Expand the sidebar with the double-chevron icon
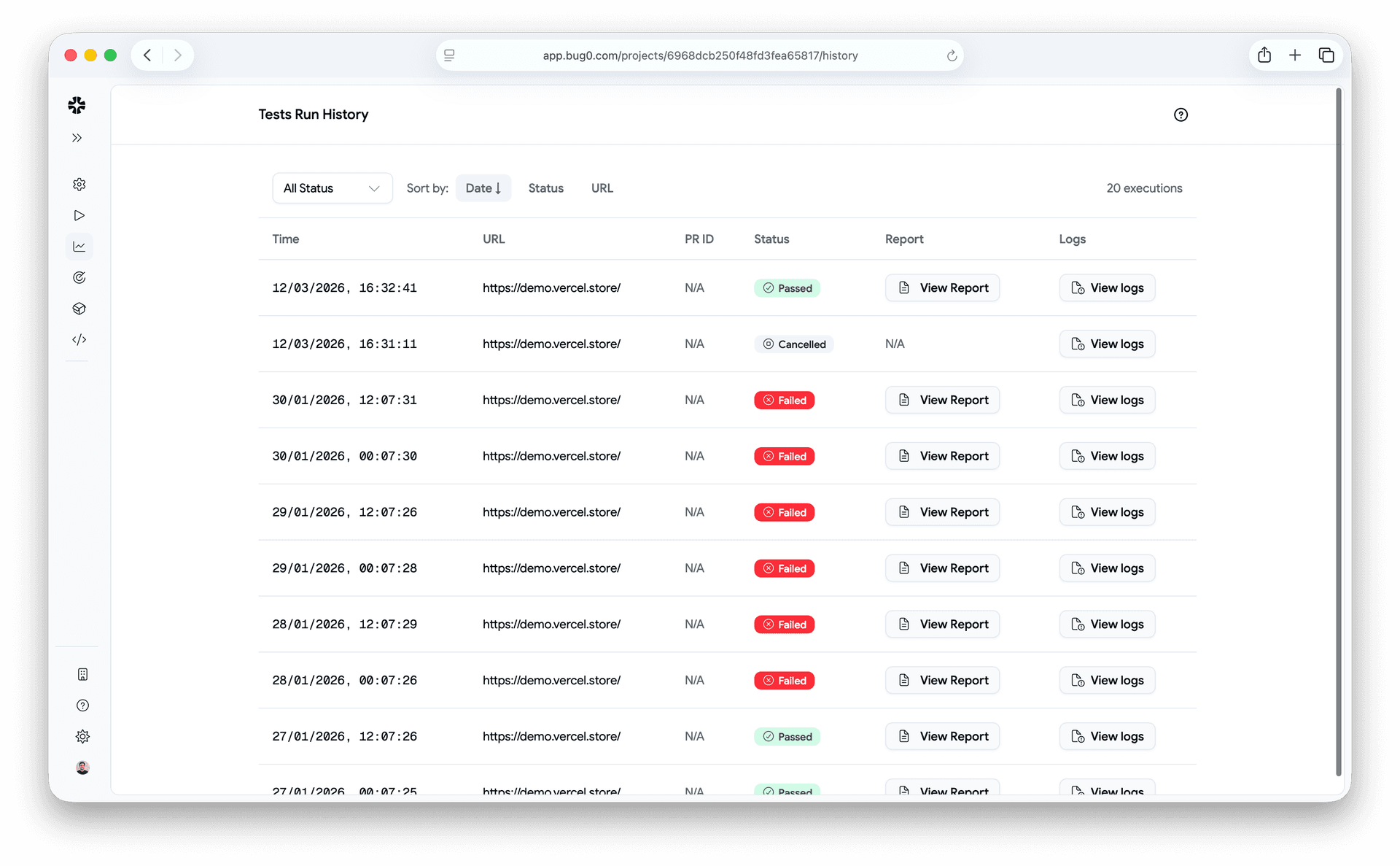This screenshot has width=1400, height=866. tap(77, 137)
